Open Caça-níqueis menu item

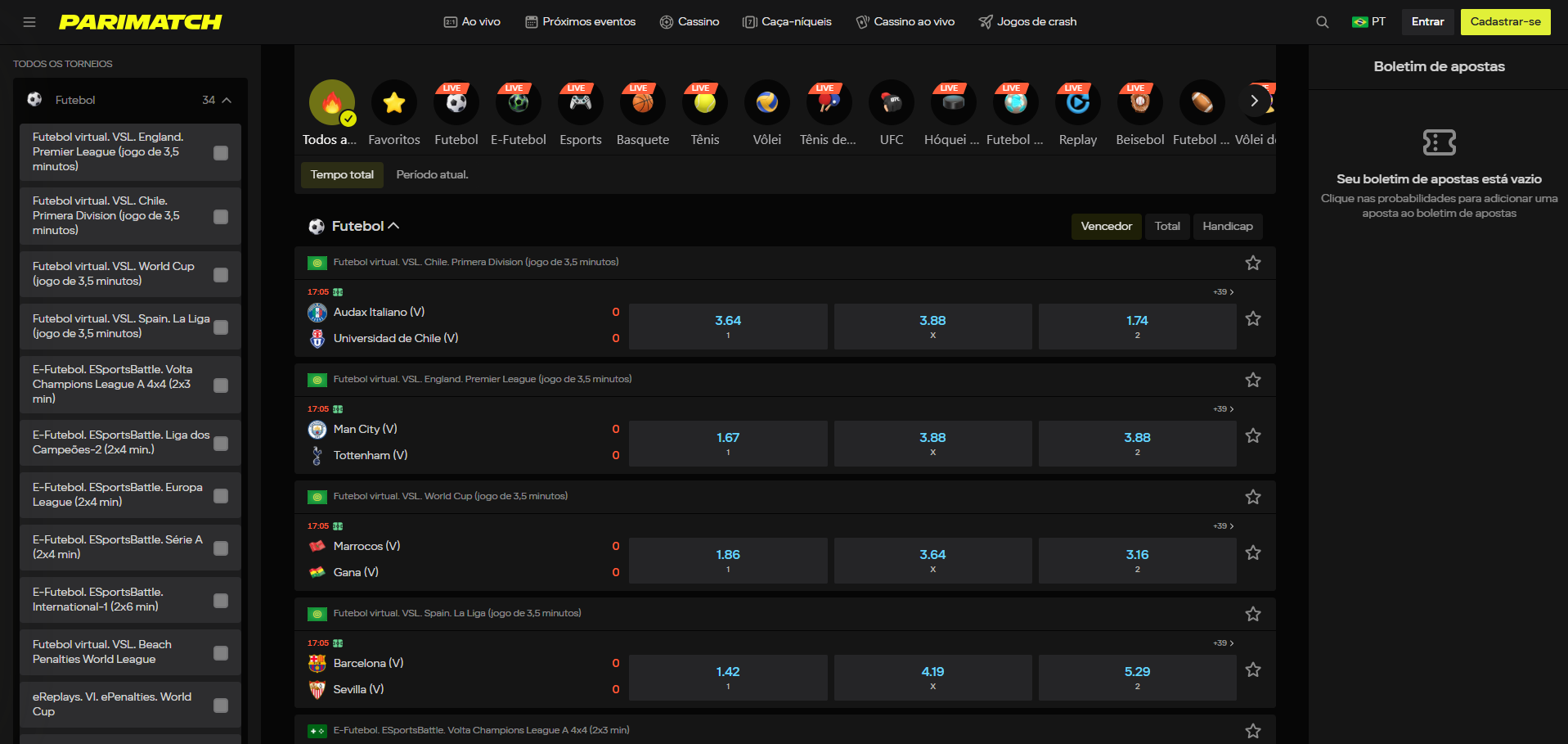click(787, 22)
